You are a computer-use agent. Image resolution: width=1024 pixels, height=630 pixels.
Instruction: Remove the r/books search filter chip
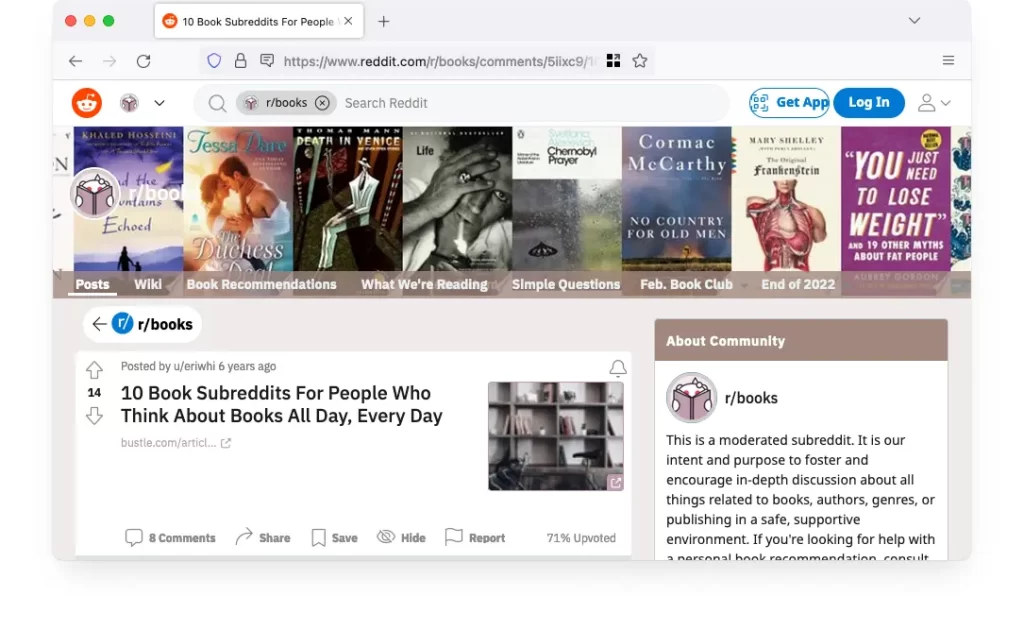coord(322,102)
